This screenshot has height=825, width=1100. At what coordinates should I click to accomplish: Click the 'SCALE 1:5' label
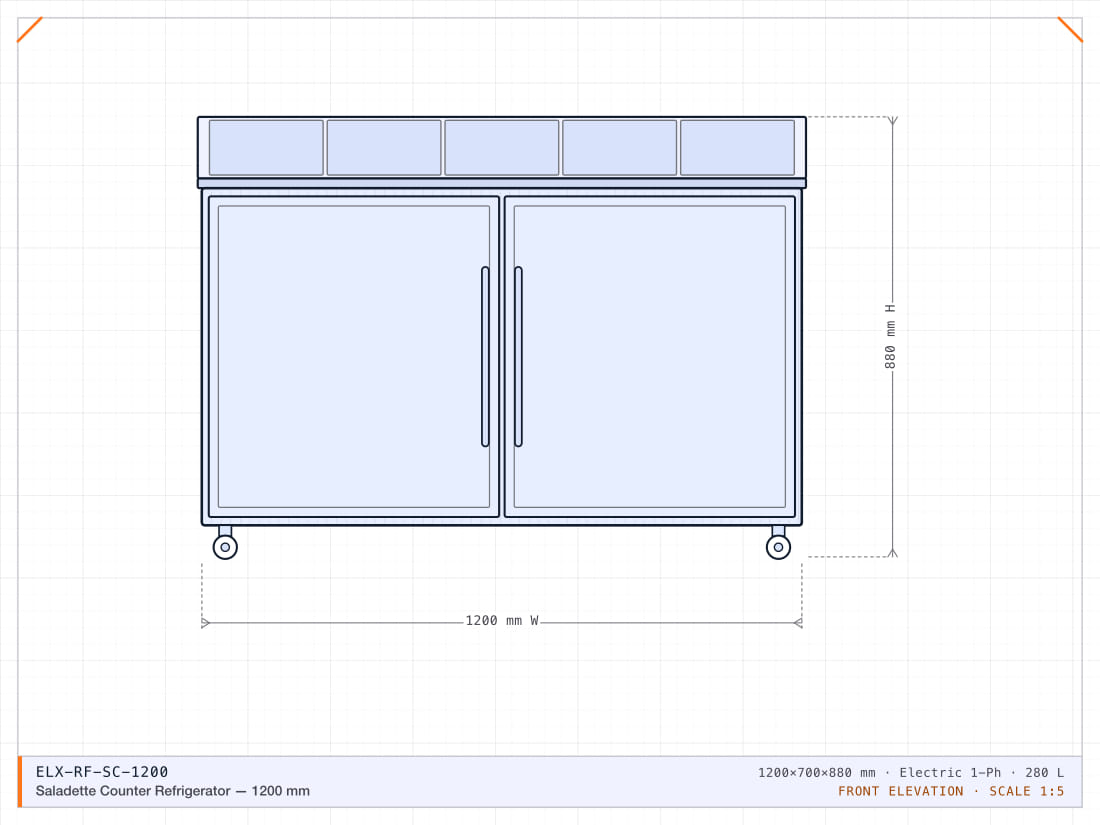pos(1026,791)
